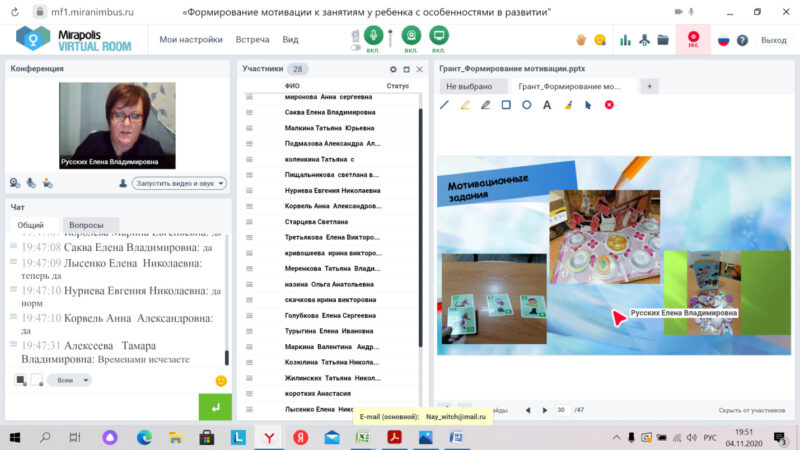Open the Excel icon in the taskbar

363,437
